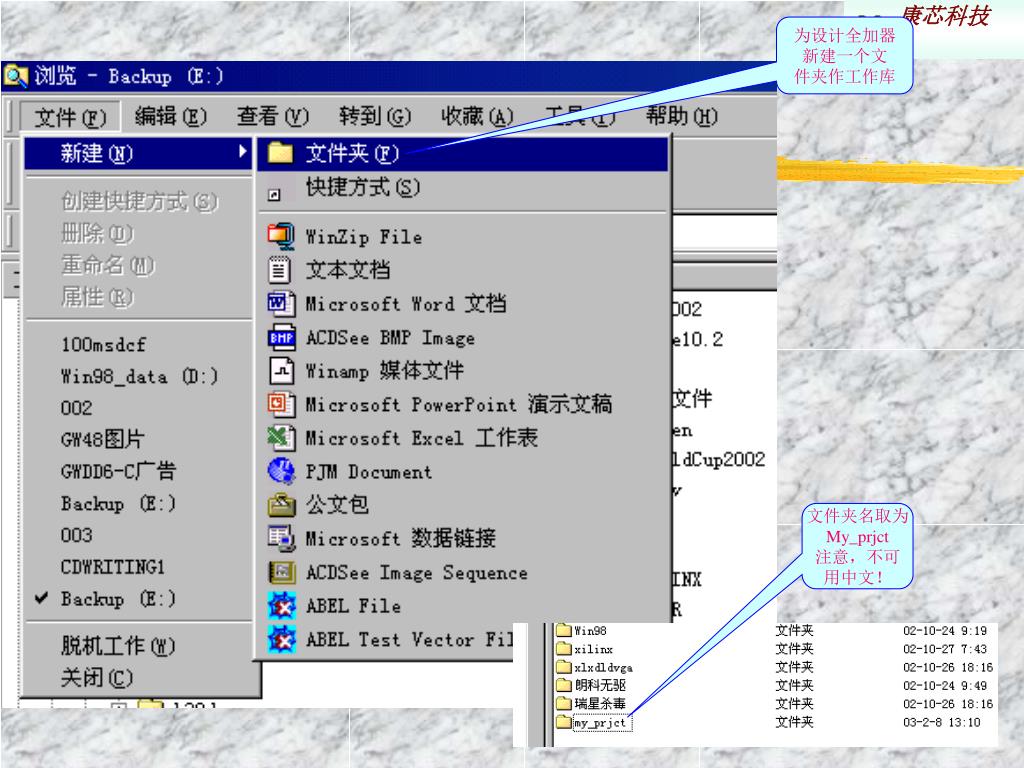
Task: Expand the 新建(N) submenu arrow
Action: (x=242, y=152)
